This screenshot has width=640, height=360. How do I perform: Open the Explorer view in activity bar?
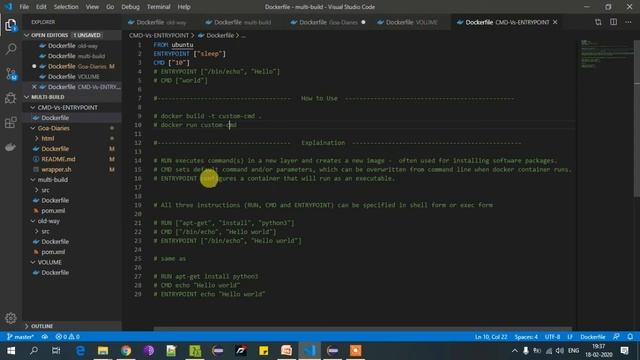[11, 25]
